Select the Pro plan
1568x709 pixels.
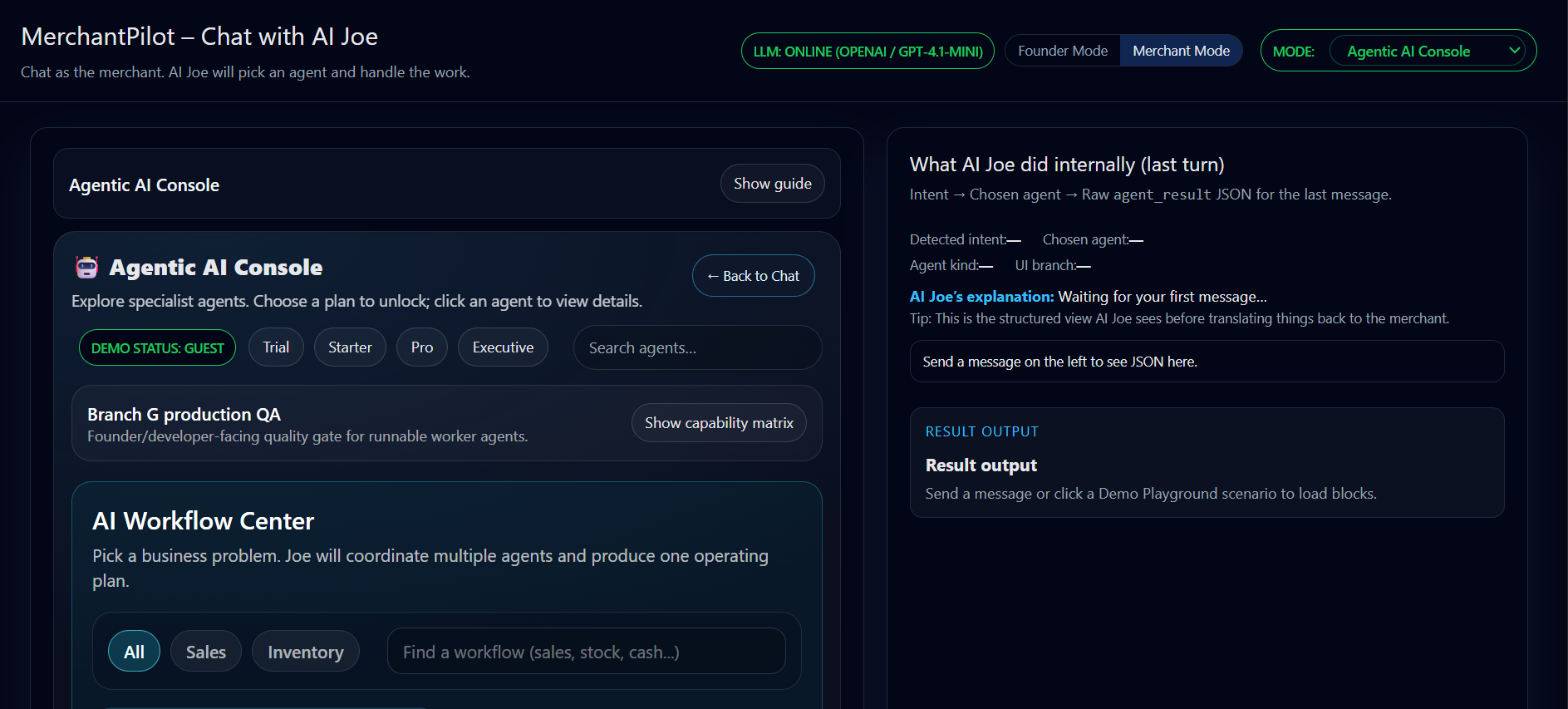coord(422,347)
